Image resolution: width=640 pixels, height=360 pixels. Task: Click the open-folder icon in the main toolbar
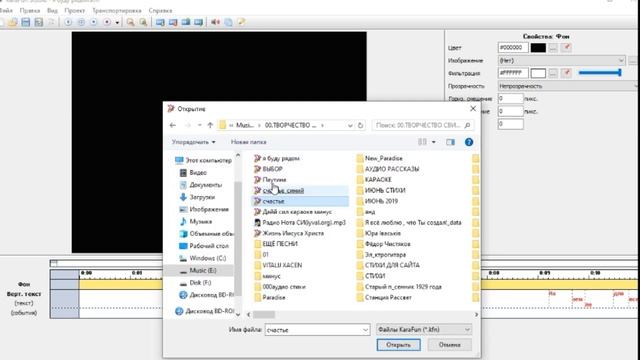click(x=13, y=22)
